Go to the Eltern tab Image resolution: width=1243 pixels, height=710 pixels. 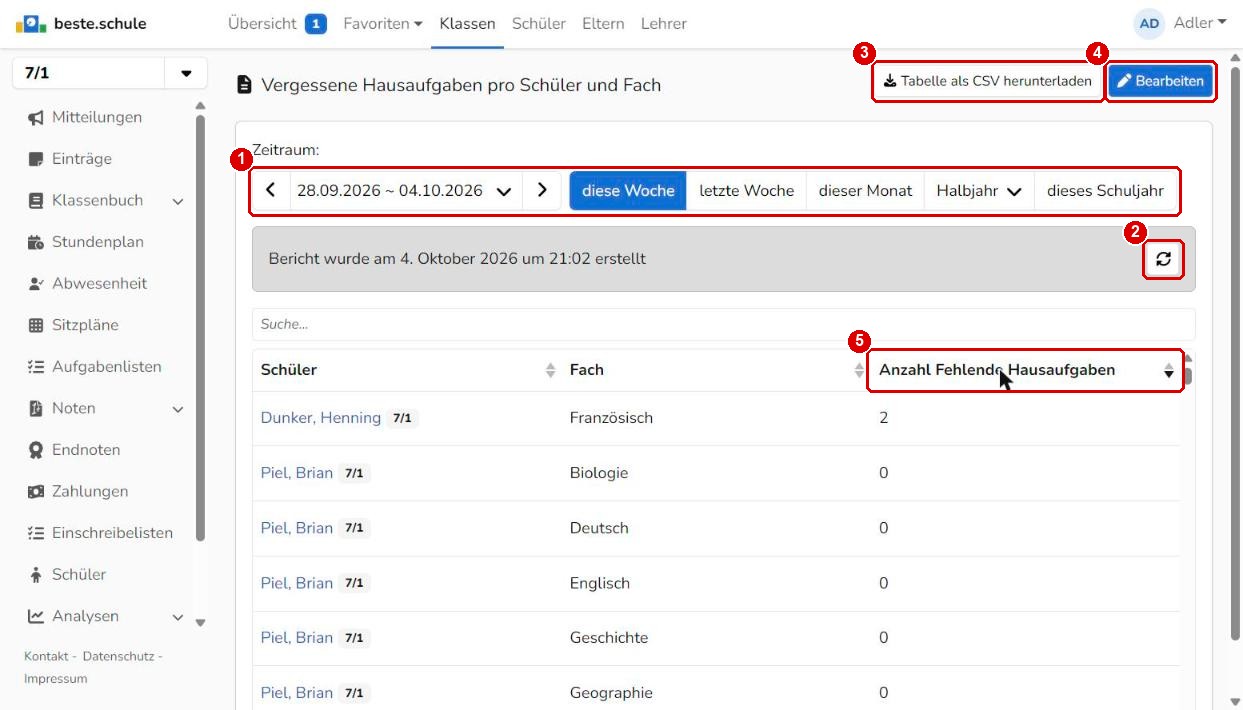click(x=603, y=23)
